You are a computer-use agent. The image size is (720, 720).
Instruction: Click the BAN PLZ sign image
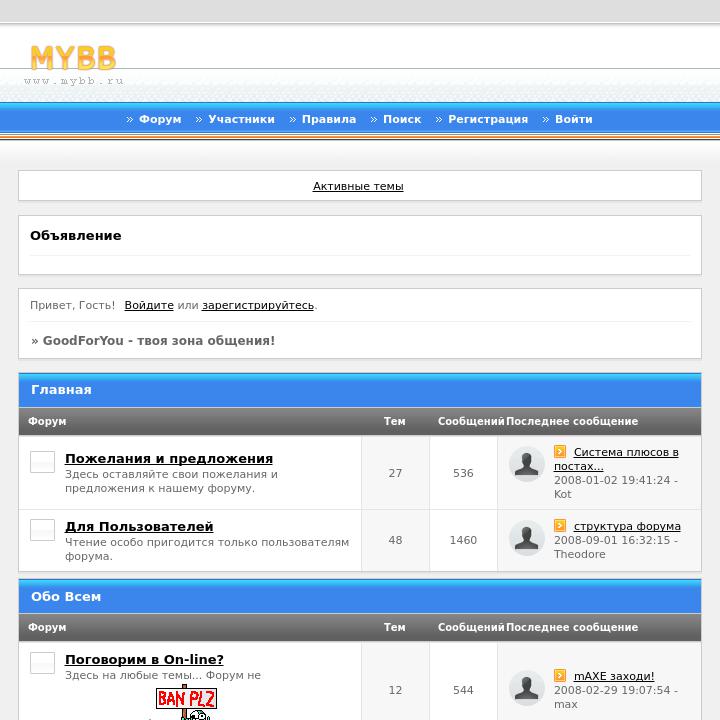(186, 702)
